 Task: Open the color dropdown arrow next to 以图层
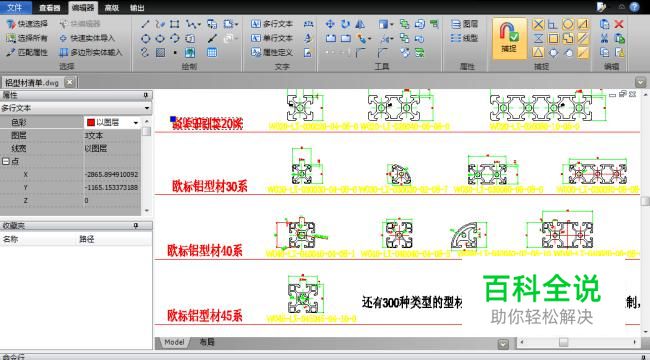pos(136,123)
